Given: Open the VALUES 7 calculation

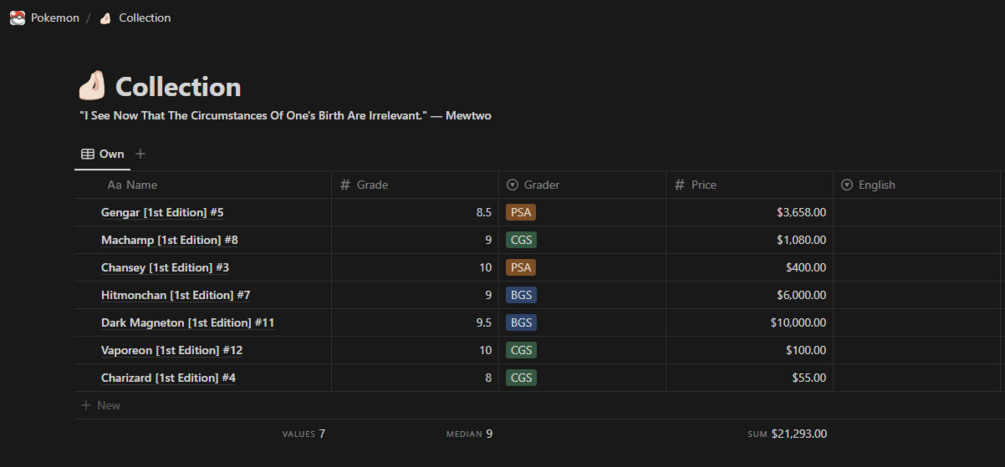Looking at the screenshot, I should click(304, 434).
